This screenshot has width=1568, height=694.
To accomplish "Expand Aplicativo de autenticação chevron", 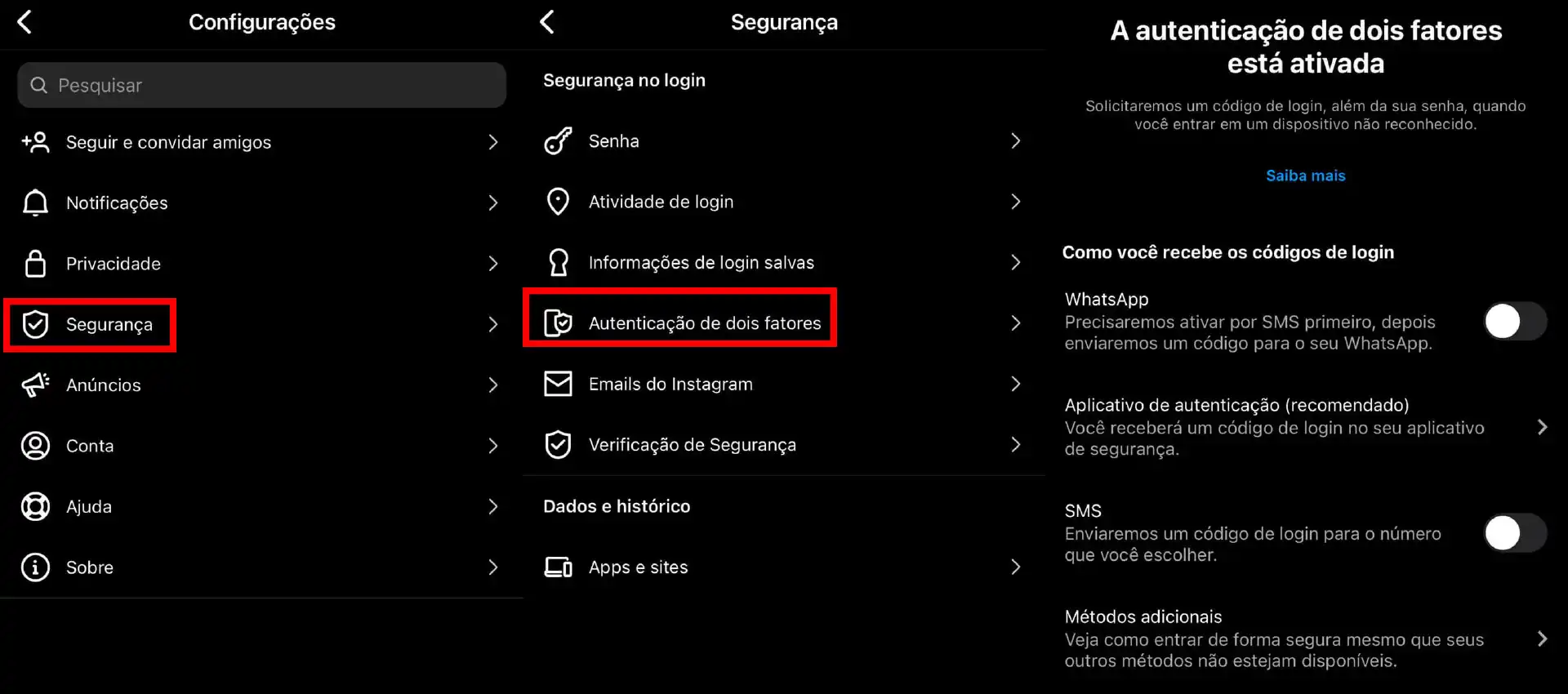I will coord(1542,427).
